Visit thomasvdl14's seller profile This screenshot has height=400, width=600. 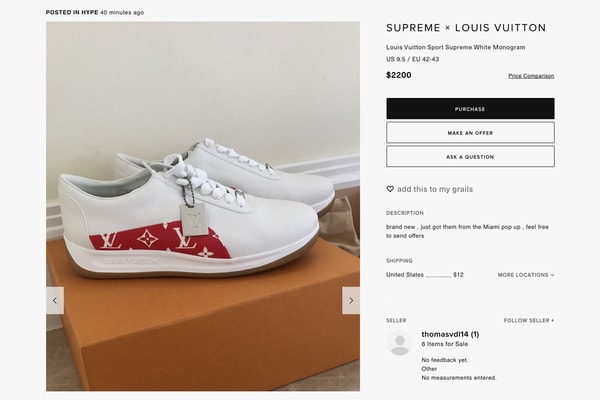[x=449, y=334]
